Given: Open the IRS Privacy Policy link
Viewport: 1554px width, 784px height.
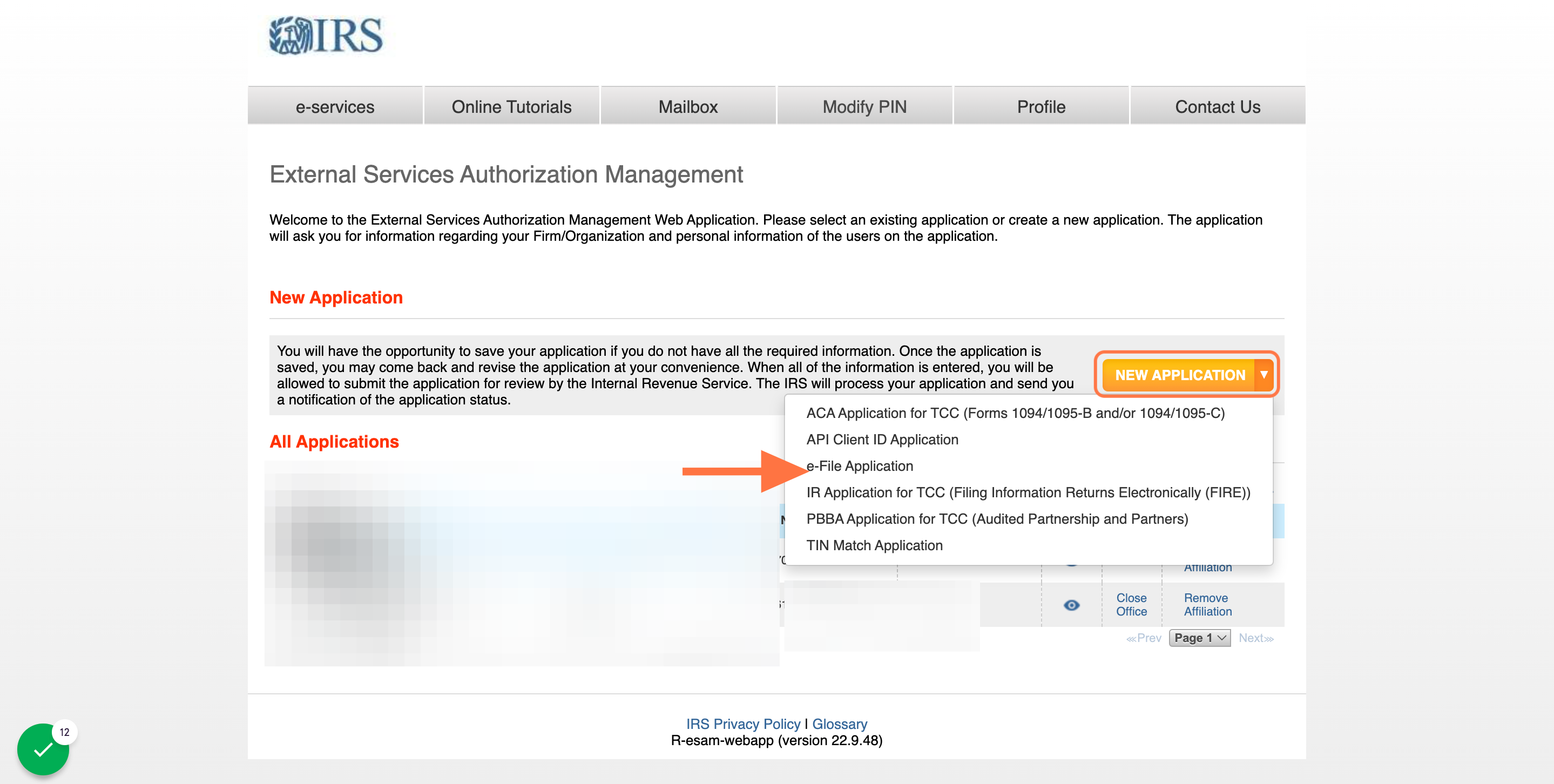Looking at the screenshot, I should (742, 724).
